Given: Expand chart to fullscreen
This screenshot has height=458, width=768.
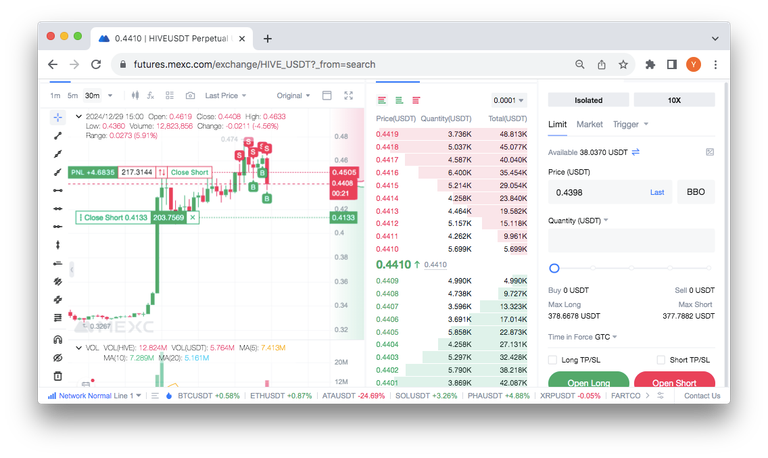Looking at the screenshot, I should (348, 96).
